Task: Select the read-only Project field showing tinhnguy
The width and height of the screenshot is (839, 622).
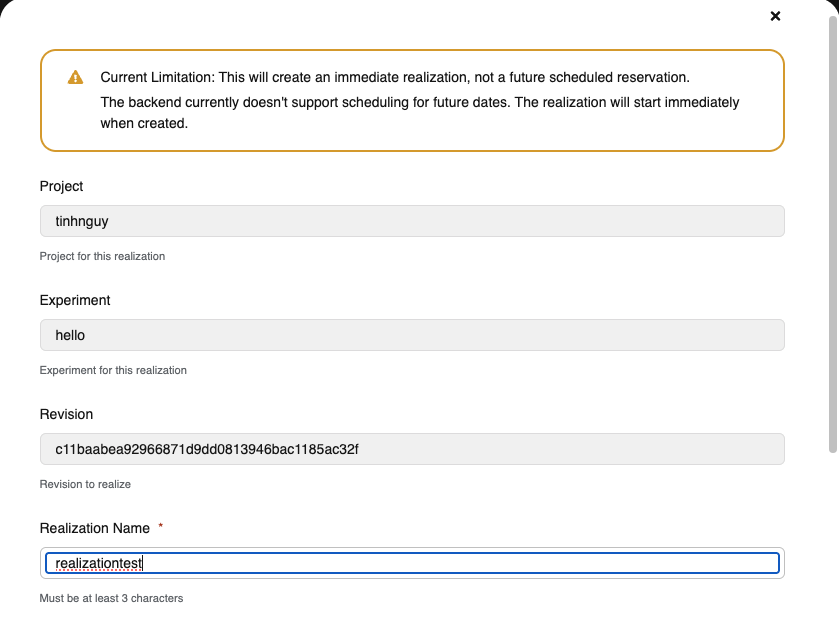Action: 412,221
